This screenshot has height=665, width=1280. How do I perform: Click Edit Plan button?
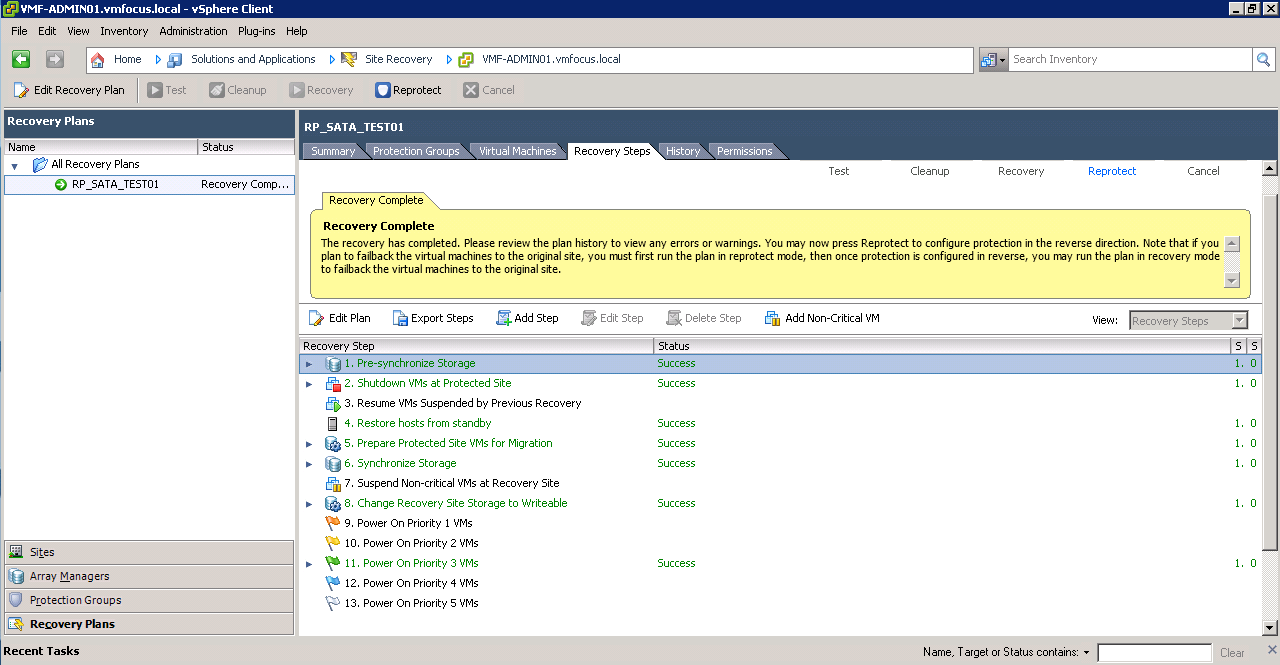[x=339, y=319]
